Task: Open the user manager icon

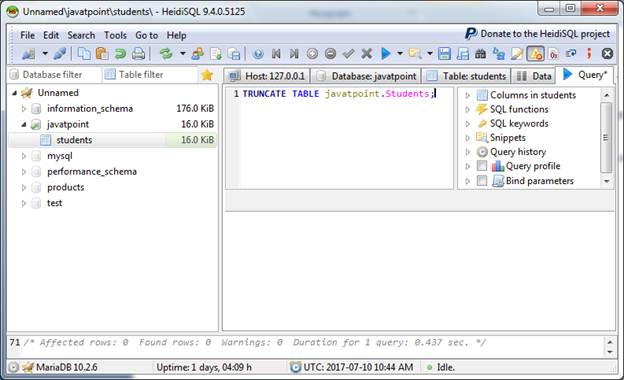Action: [197, 53]
